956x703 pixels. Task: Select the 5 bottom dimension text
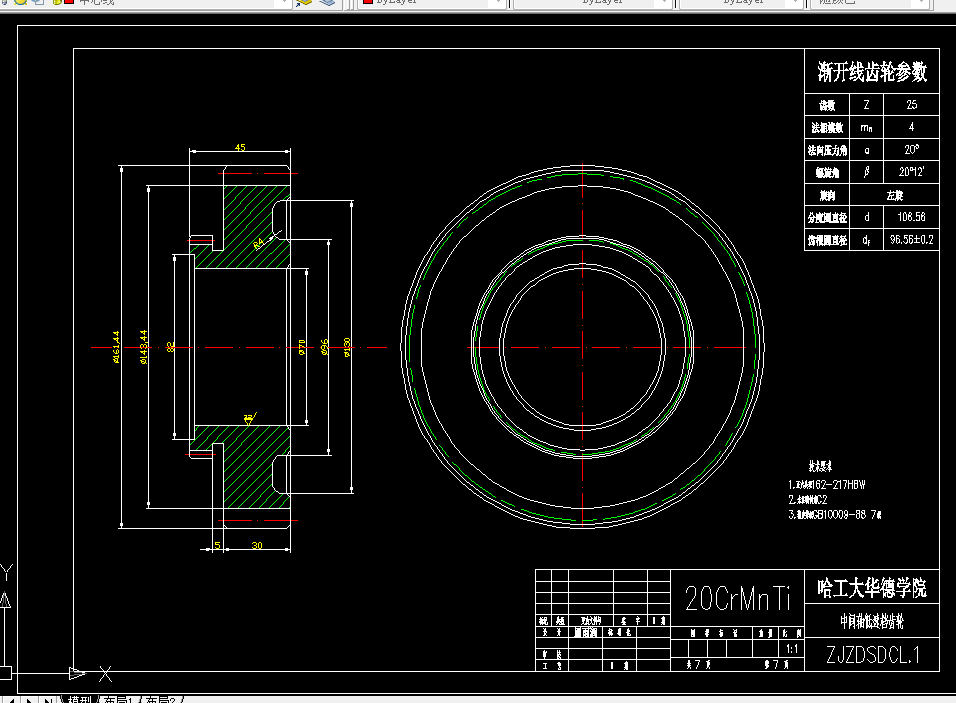click(x=217, y=545)
